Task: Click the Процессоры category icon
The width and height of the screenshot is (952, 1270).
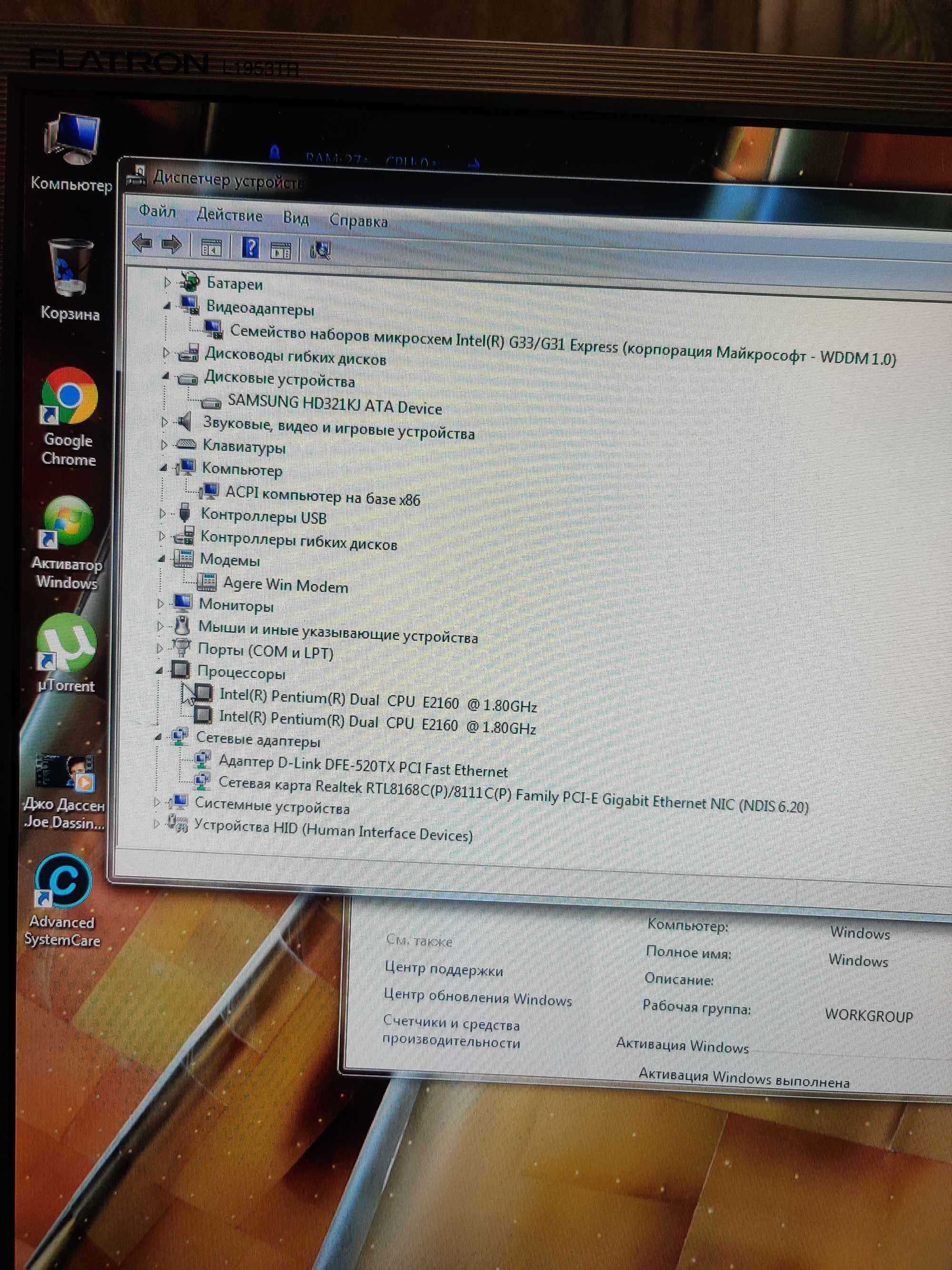Action: (x=180, y=670)
